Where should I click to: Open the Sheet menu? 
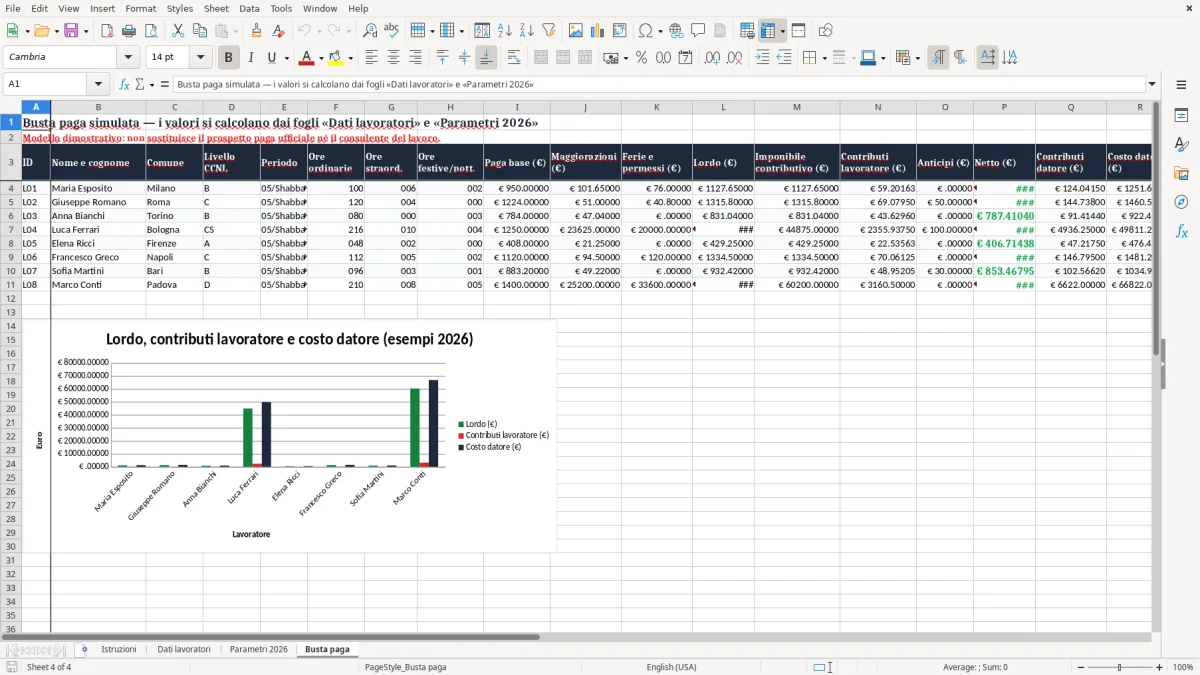click(216, 8)
